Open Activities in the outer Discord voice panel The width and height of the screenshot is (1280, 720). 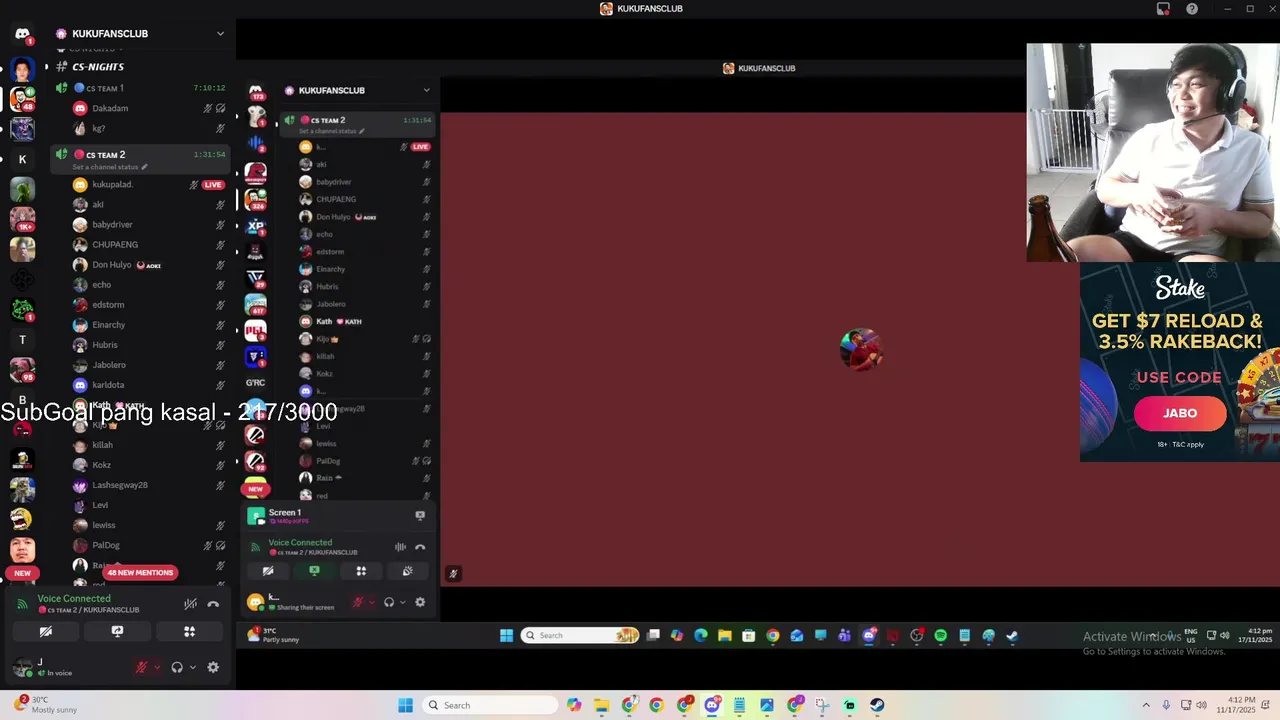point(189,632)
